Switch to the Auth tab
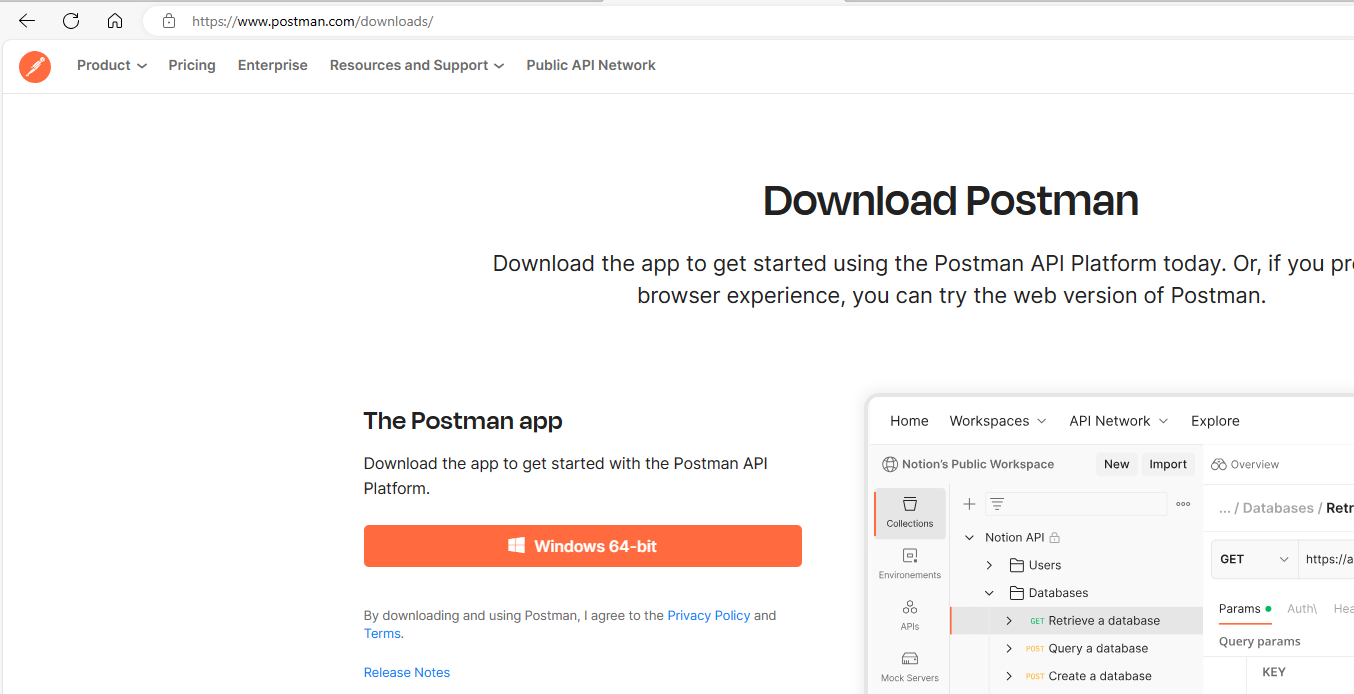 1302,608
